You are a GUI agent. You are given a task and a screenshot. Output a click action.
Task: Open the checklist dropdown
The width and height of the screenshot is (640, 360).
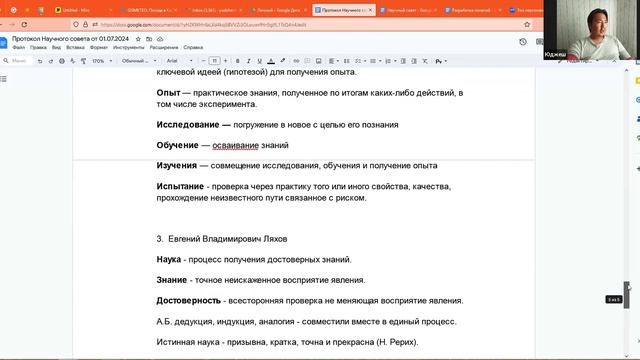click(360, 61)
